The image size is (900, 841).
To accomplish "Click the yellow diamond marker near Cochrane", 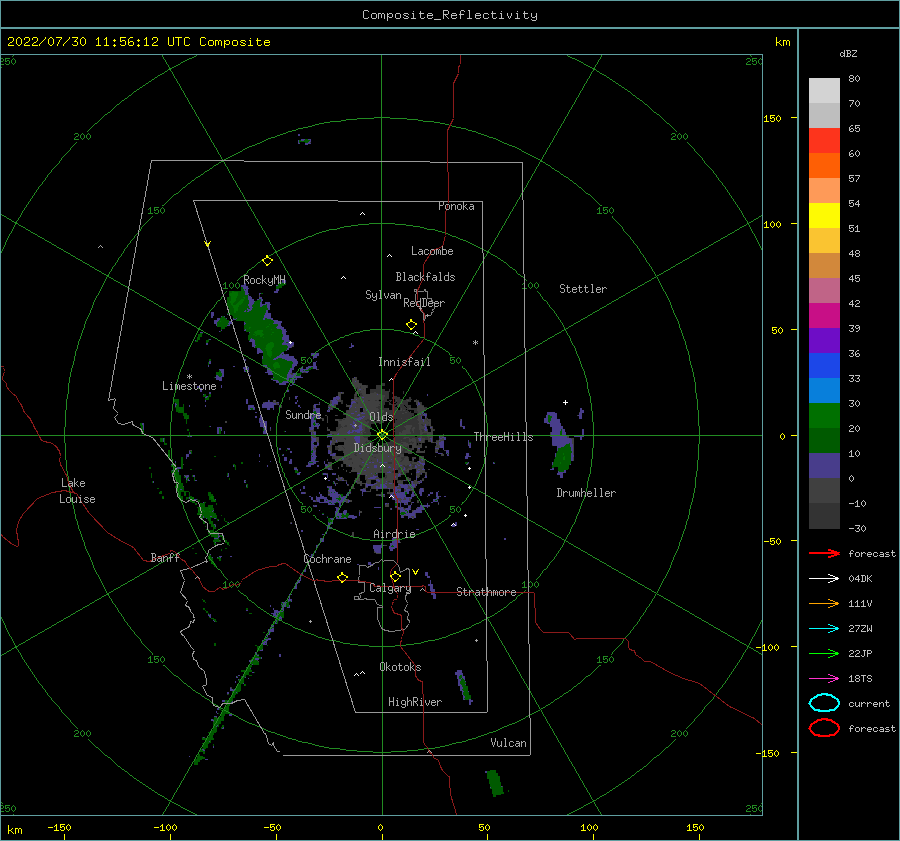I will 343,577.
